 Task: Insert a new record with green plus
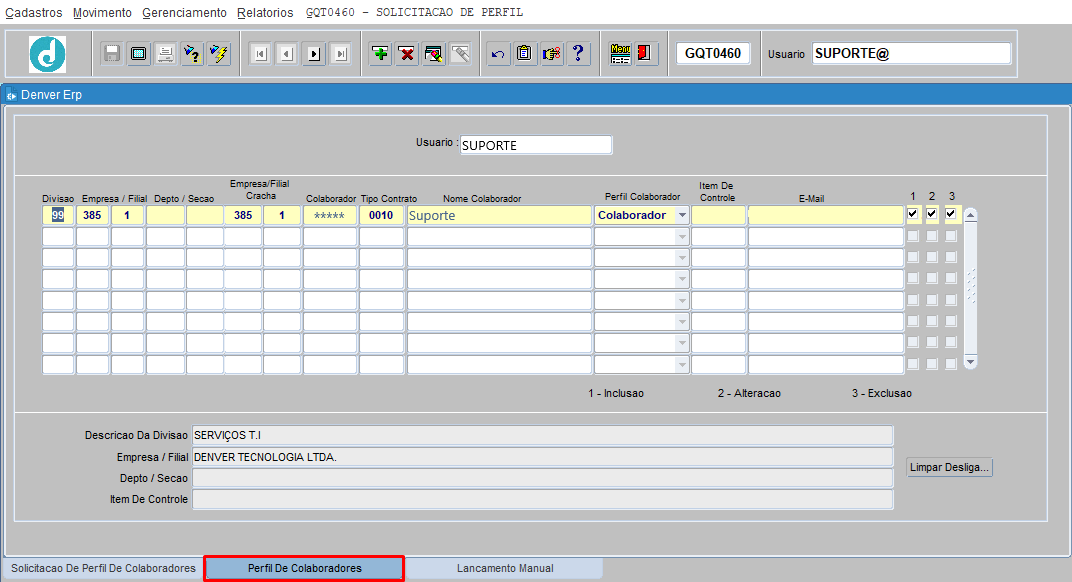click(x=380, y=53)
